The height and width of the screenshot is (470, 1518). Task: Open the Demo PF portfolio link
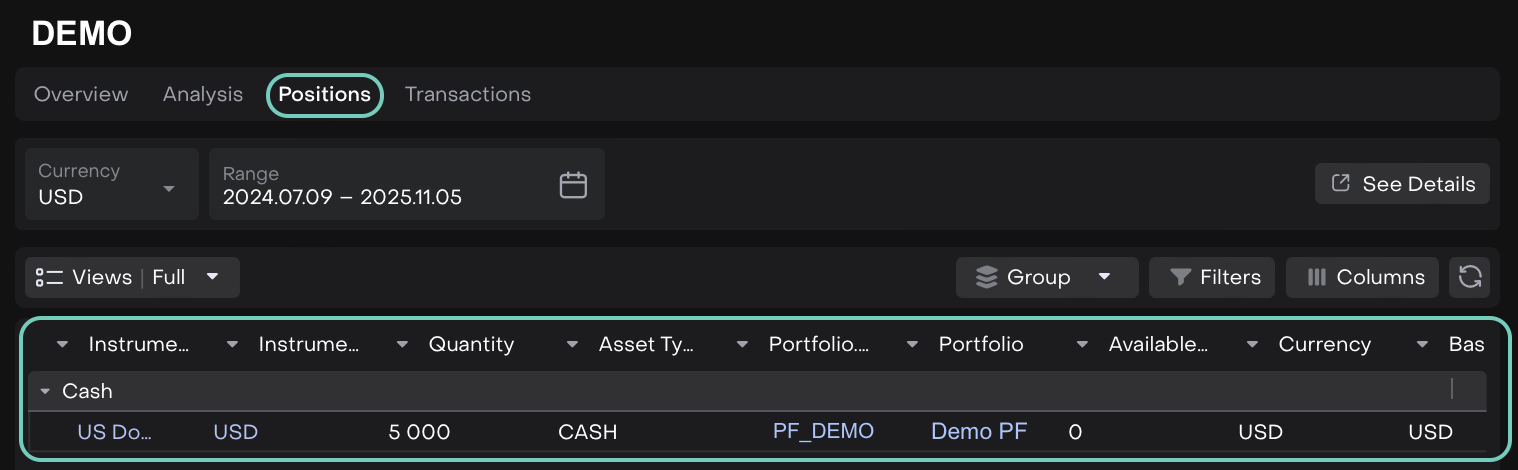tap(978, 431)
